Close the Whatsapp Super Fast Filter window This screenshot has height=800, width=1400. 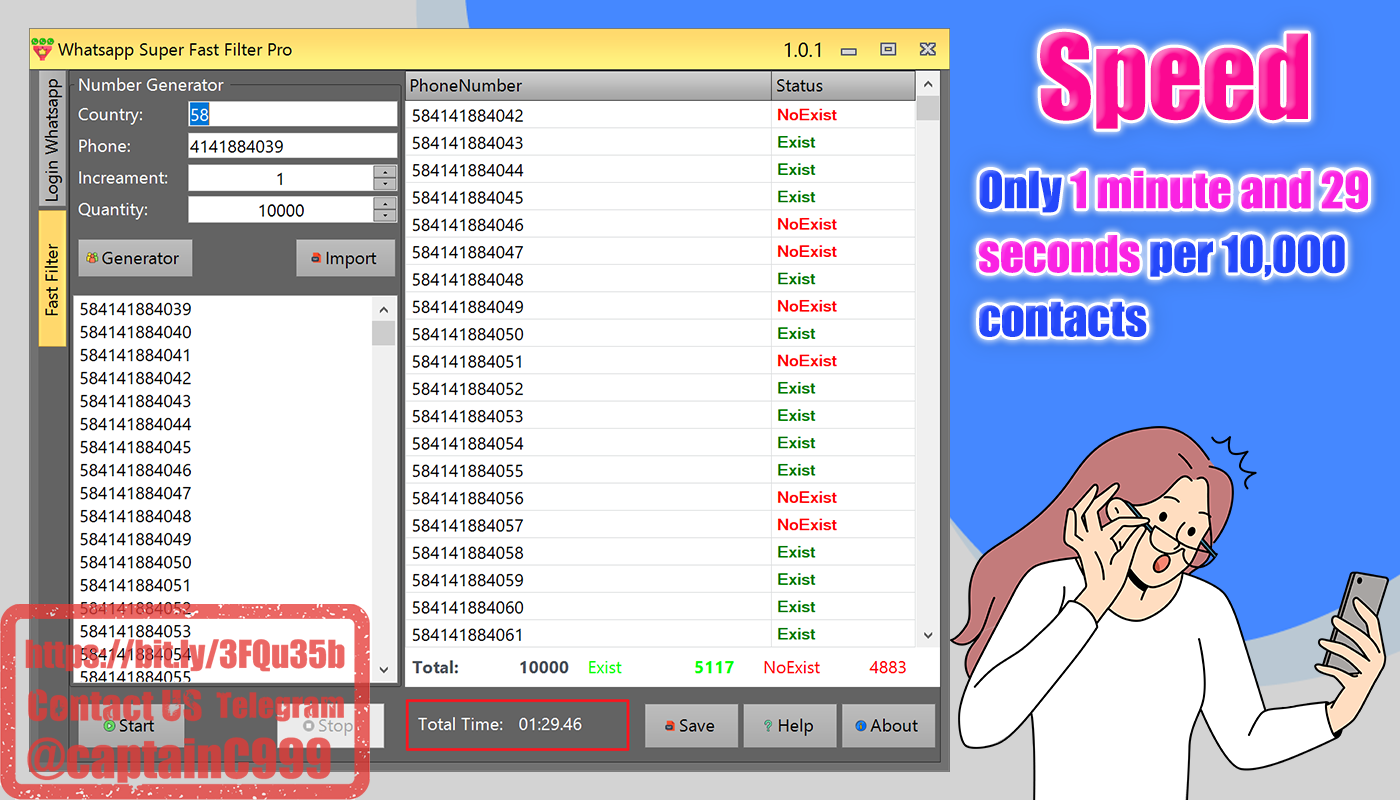[x=927, y=49]
